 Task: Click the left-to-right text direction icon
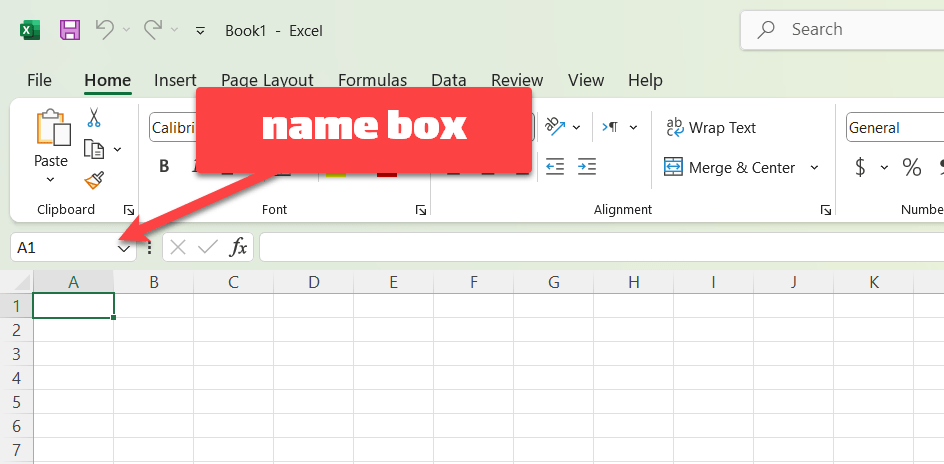610,127
